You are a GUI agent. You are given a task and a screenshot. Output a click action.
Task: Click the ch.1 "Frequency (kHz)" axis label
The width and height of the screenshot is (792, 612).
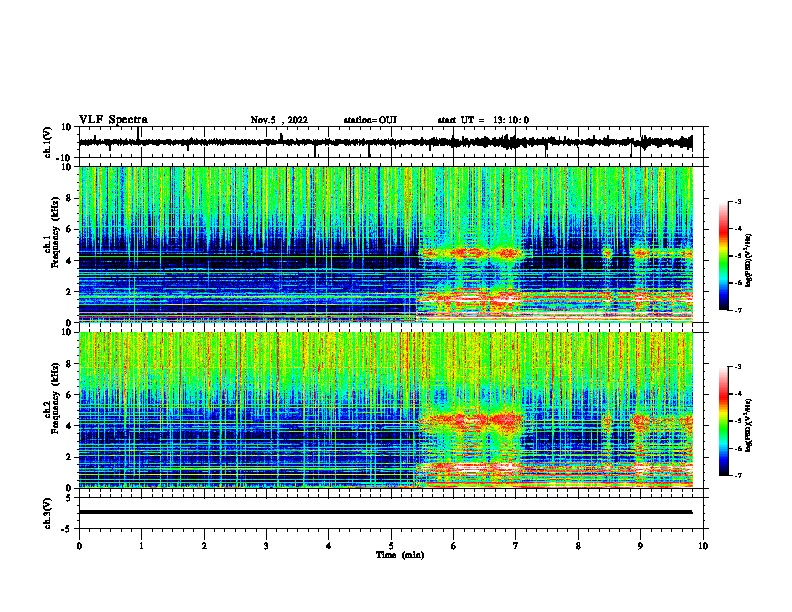(x=55, y=233)
